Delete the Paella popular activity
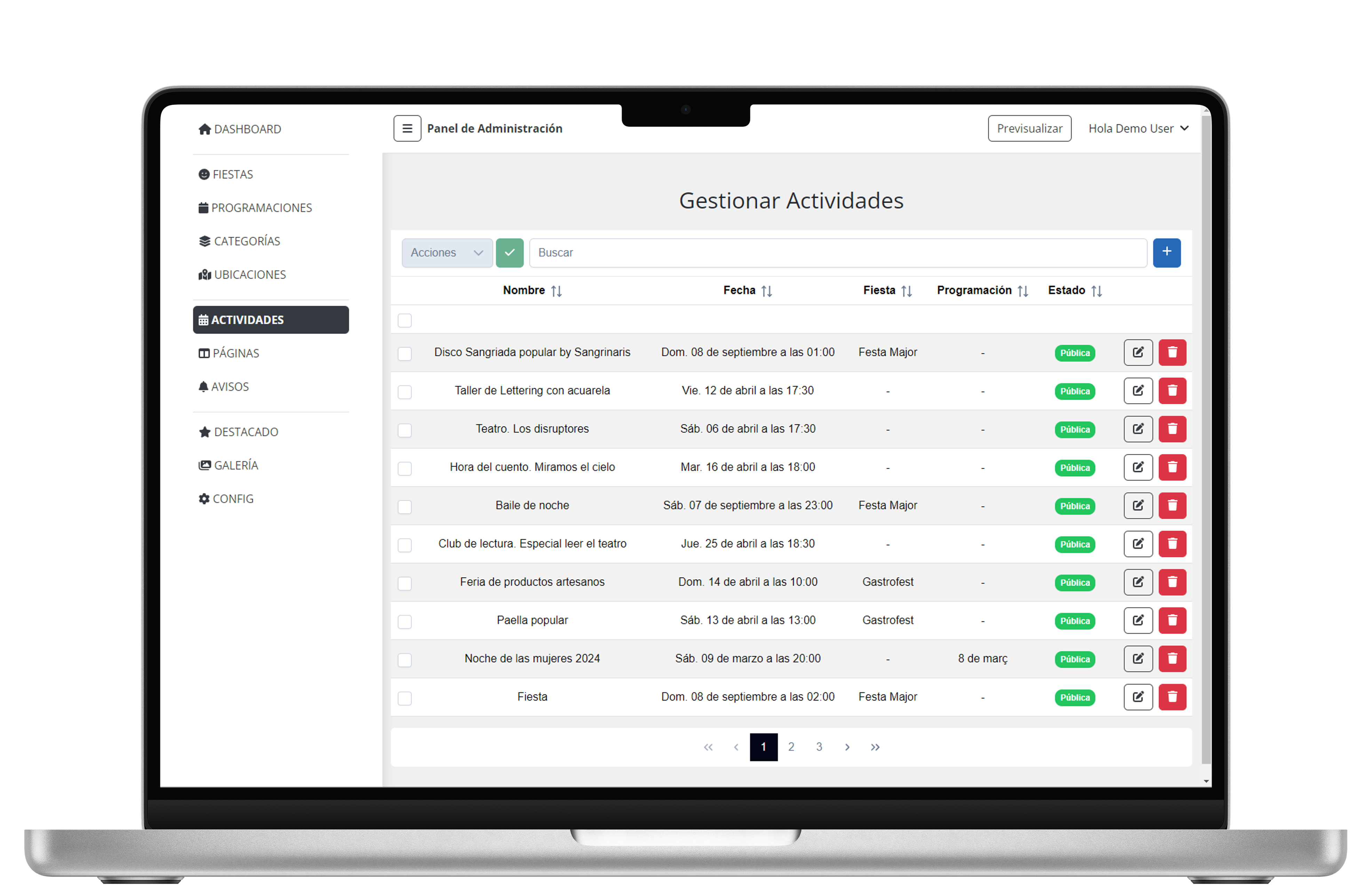The height and width of the screenshot is (892, 1372). (1172, 620)
